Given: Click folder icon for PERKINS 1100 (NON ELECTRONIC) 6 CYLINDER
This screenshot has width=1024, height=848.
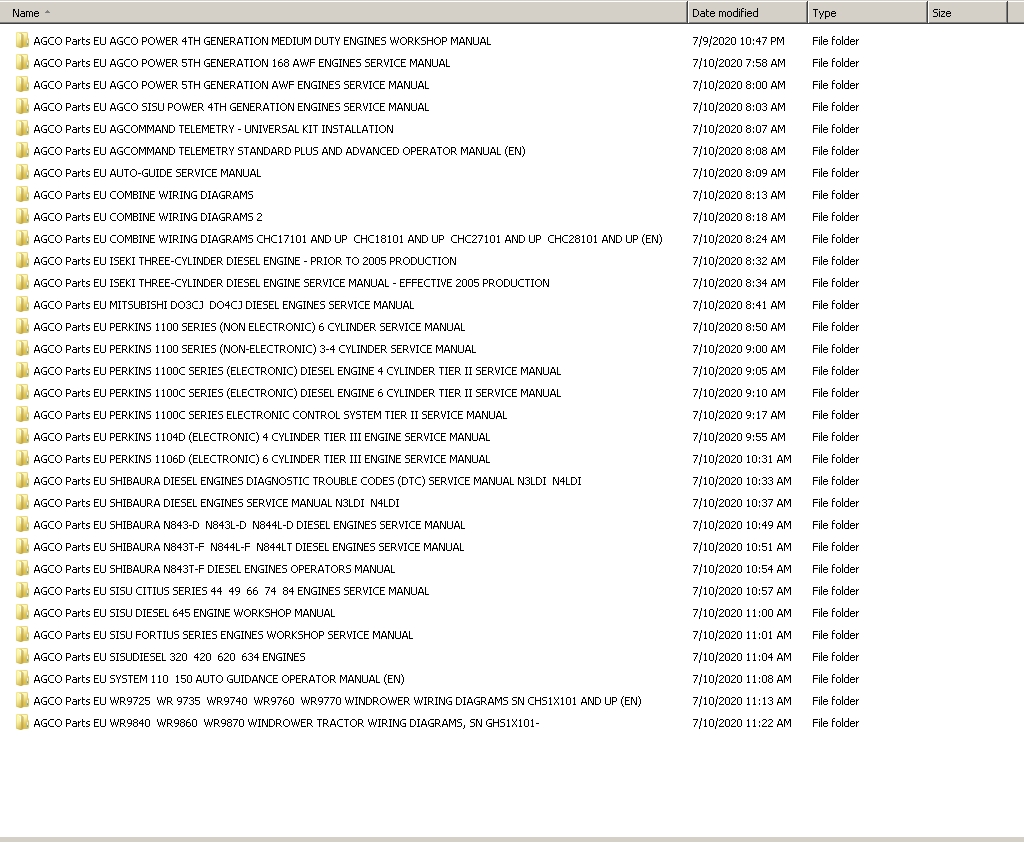Looking at the screenshot, I should [22, 327].
